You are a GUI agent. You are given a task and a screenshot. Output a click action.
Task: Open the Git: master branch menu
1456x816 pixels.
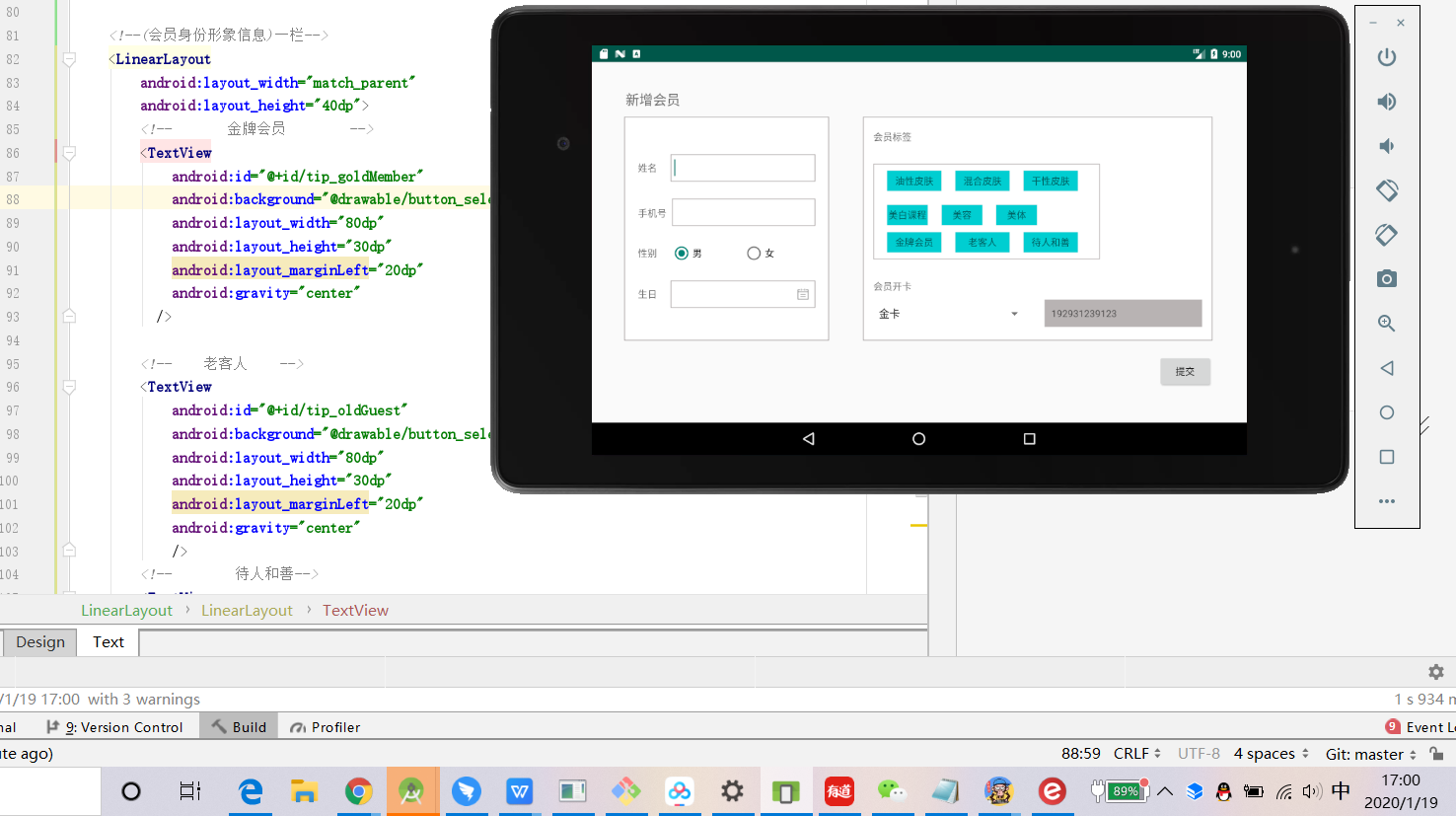coord(1370,754)
